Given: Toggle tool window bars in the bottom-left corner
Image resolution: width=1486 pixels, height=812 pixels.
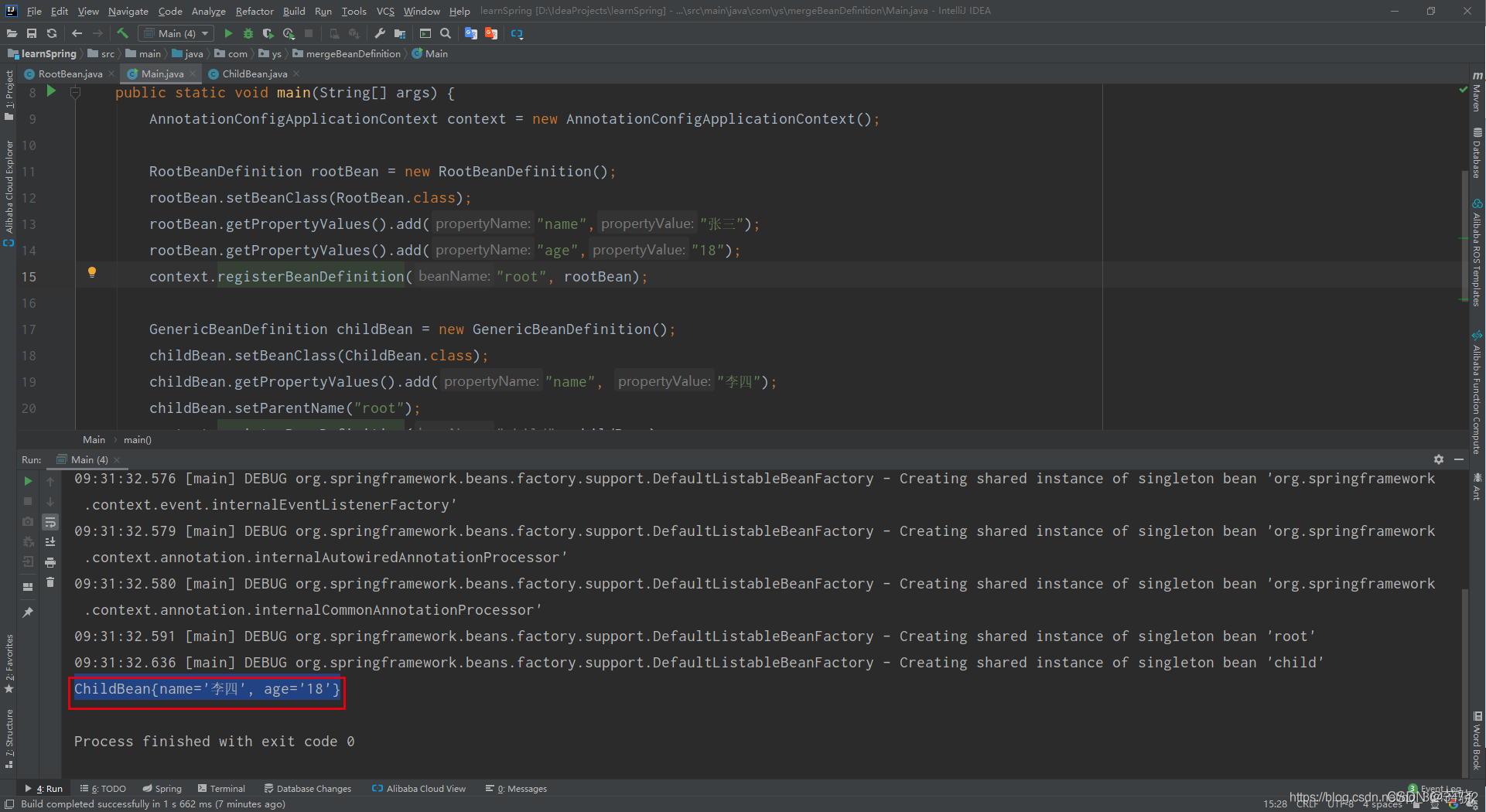Looking at the screenshot, I should 9,804.
